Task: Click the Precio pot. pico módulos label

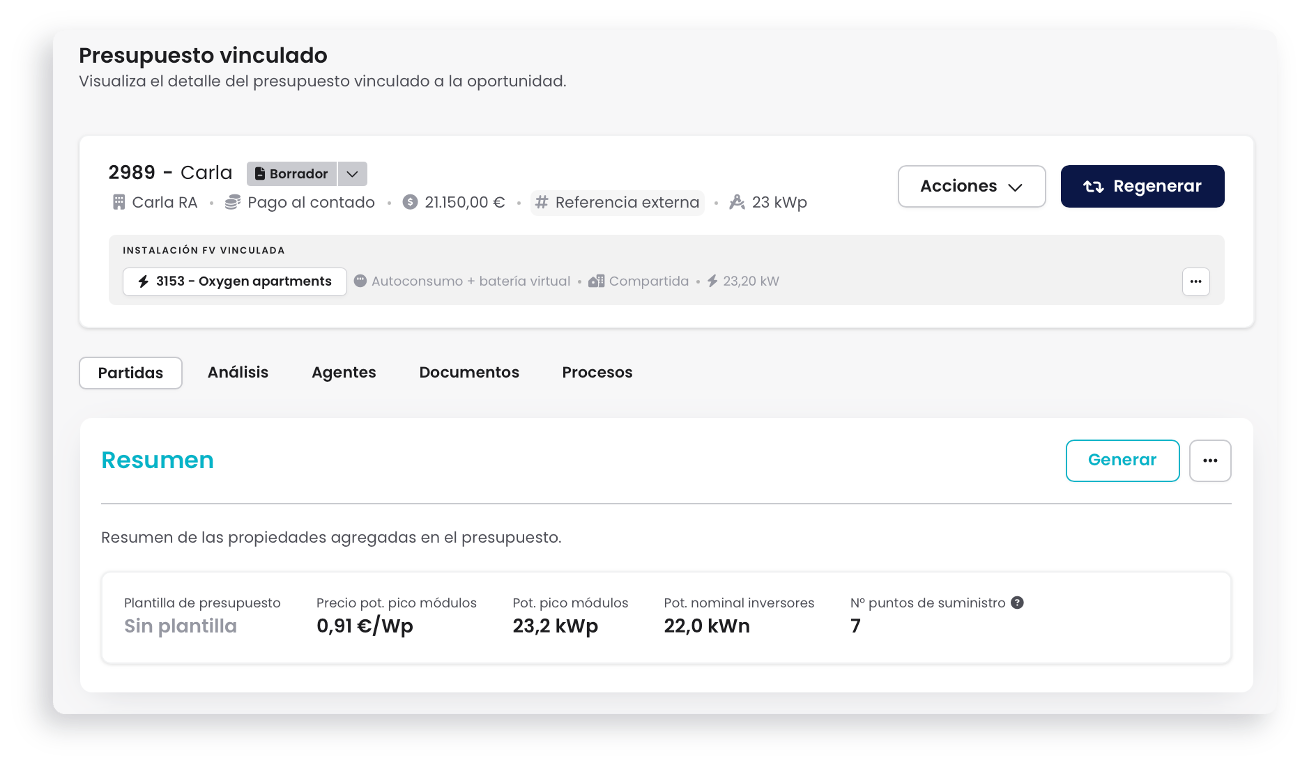Action: click(396, 603)
